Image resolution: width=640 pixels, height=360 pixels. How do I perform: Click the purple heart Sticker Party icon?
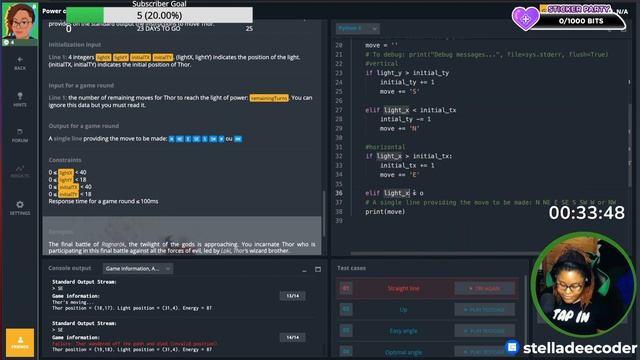pos(525,18)
